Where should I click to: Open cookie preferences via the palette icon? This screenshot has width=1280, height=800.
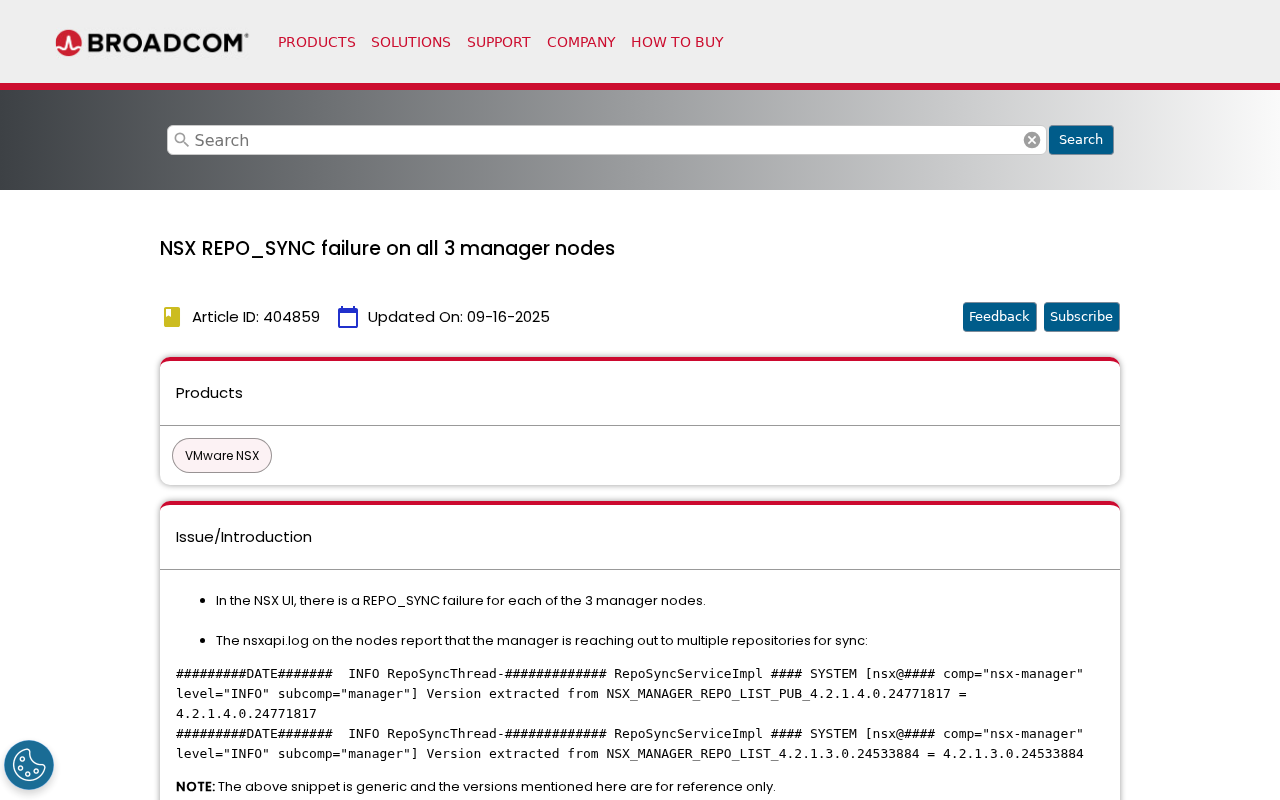pyautogui.click(x=28, y=764)
